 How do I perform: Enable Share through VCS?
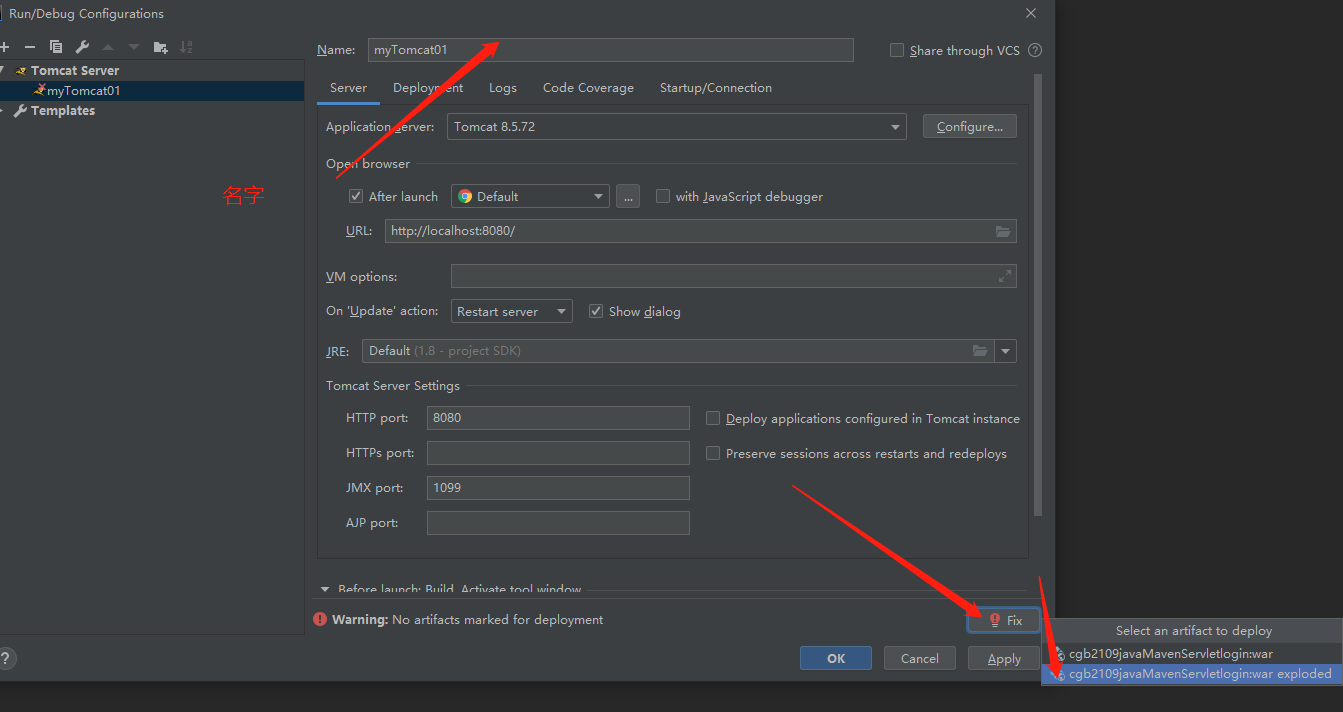(x=896, y=50)
